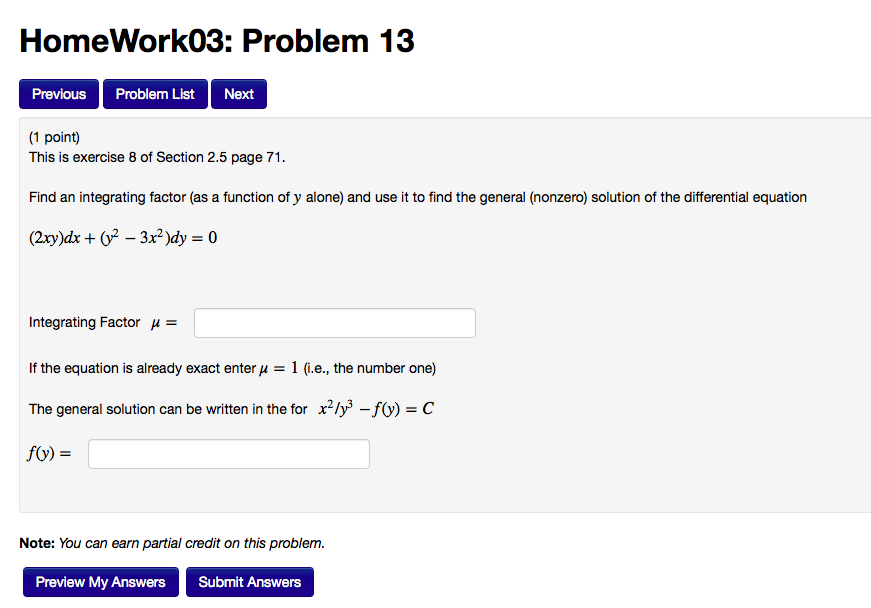Click Submit Answers at page bottom

tap(249, 581)
